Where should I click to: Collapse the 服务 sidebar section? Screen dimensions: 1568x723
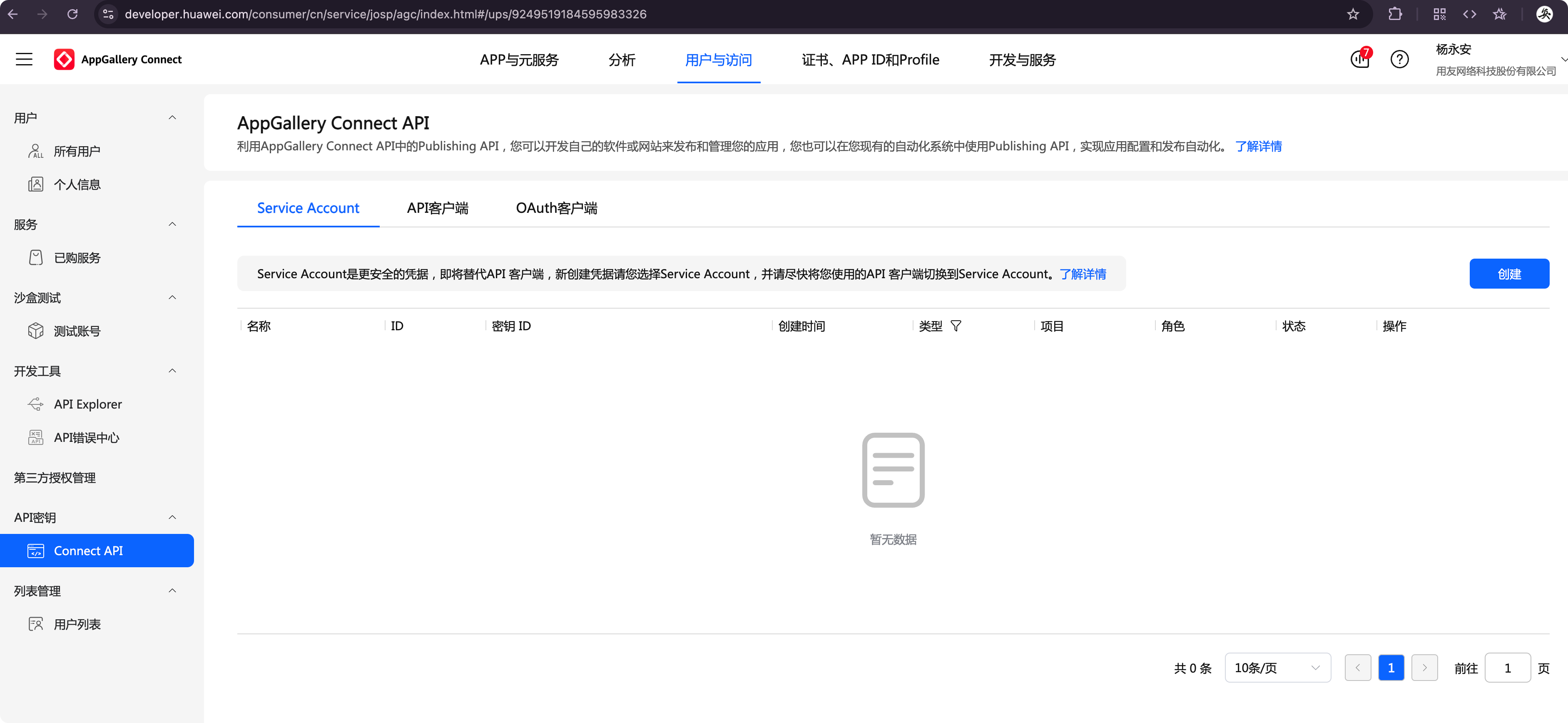click(x=172, y=224)
